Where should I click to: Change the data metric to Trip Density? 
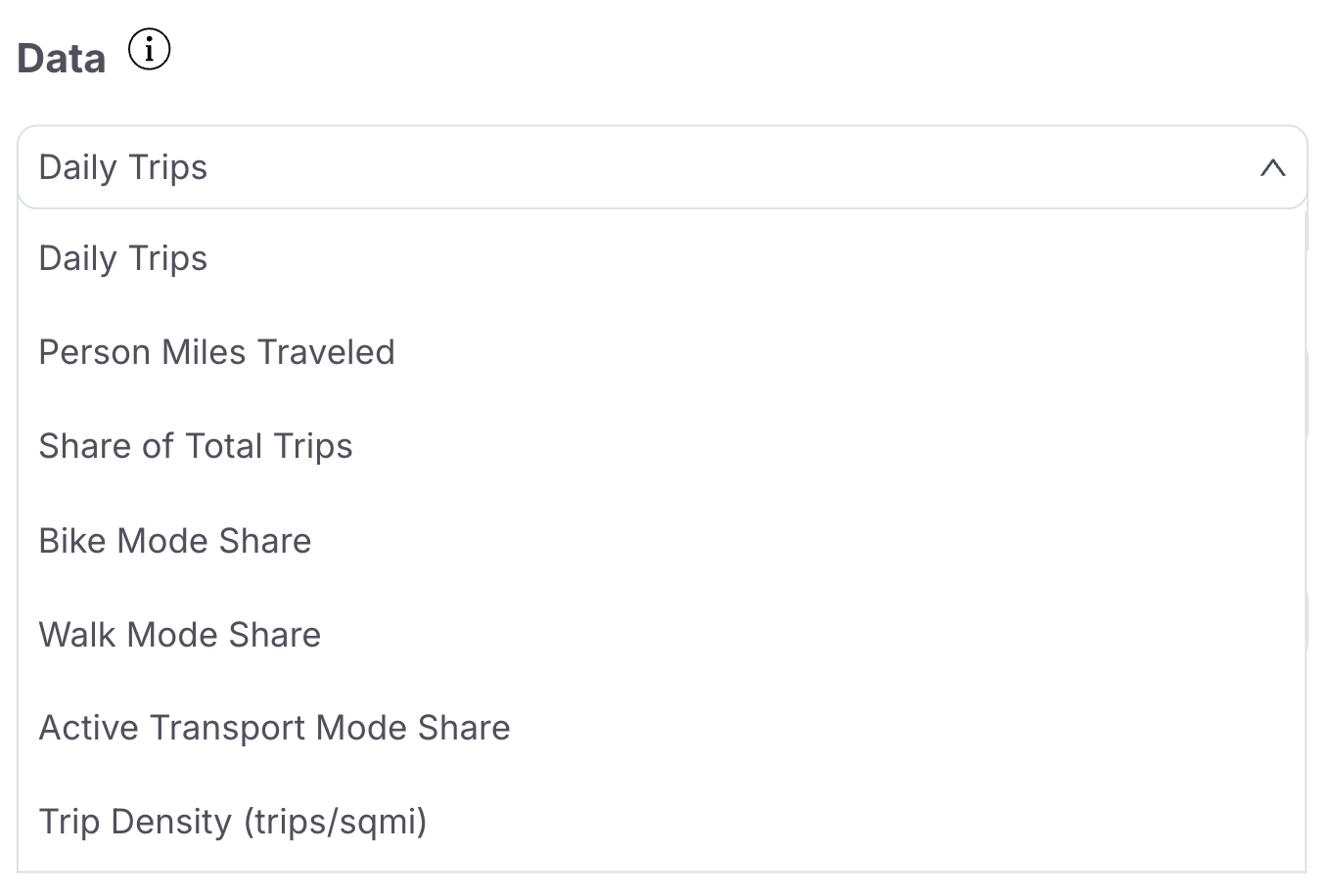(232, 823)
